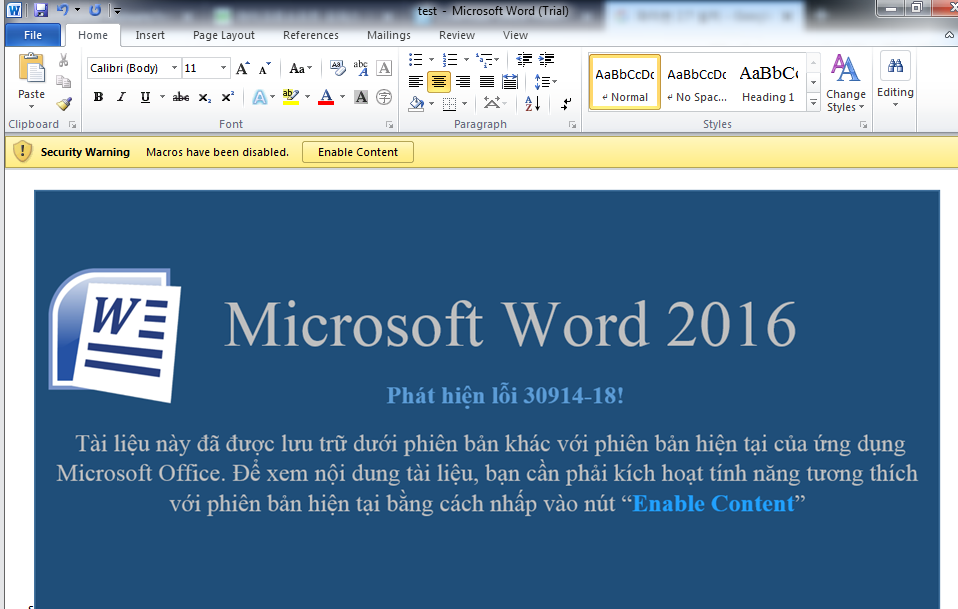
Task: Switch to the Mailings tab
Action: click(389, 35)
